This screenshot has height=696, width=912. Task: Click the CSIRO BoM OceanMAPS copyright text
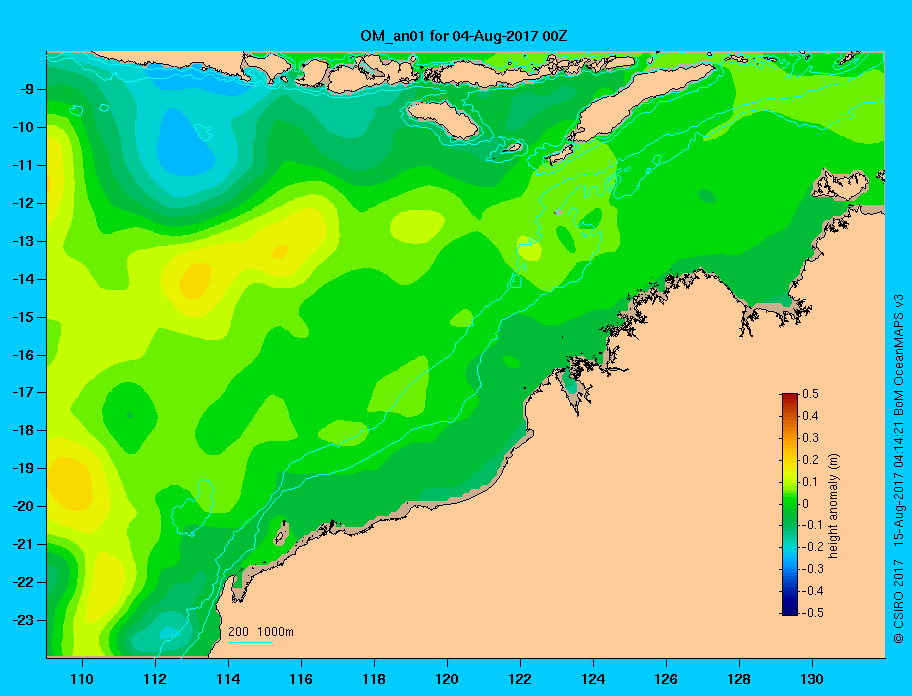click(x=899, y=469)
